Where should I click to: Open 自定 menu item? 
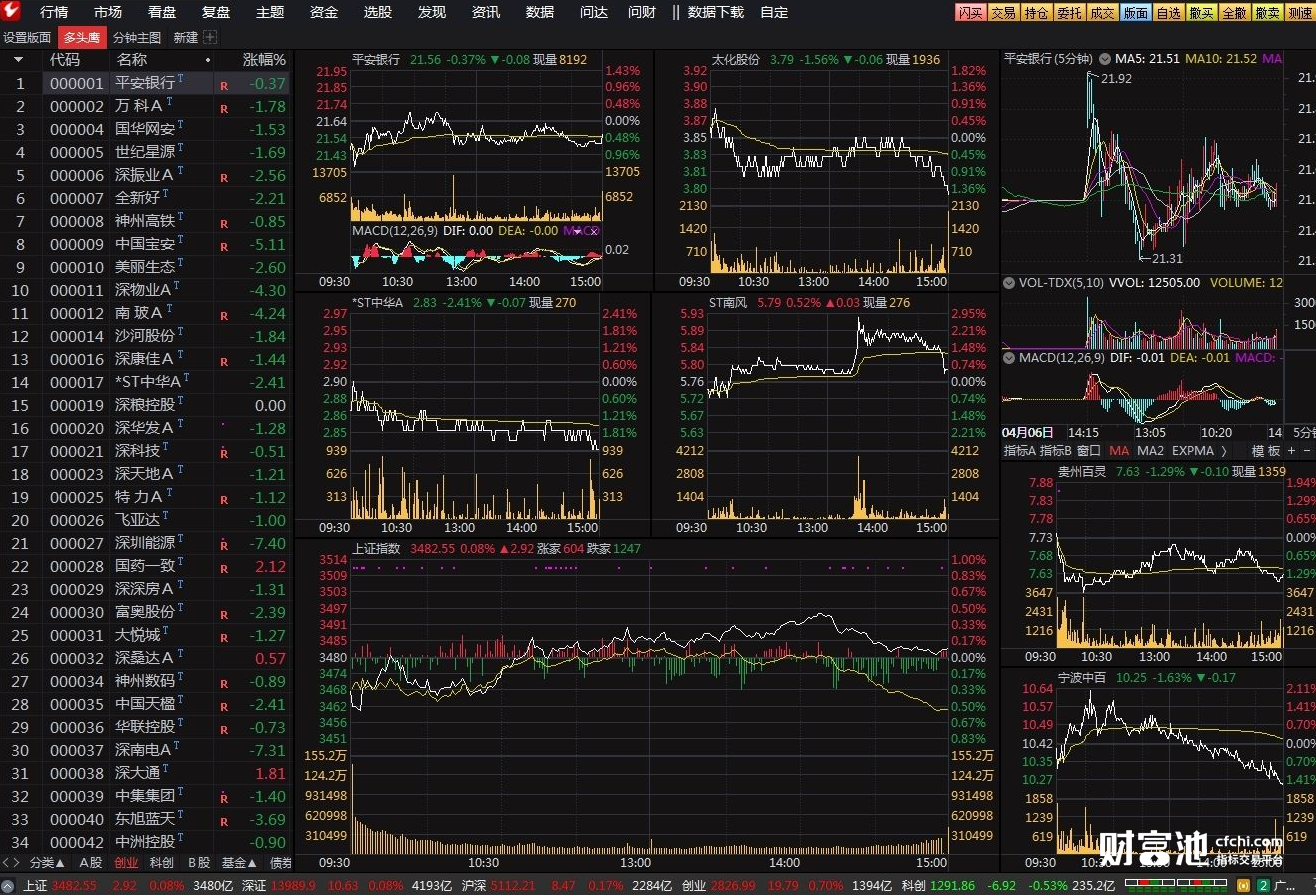[x=774, y=12]
